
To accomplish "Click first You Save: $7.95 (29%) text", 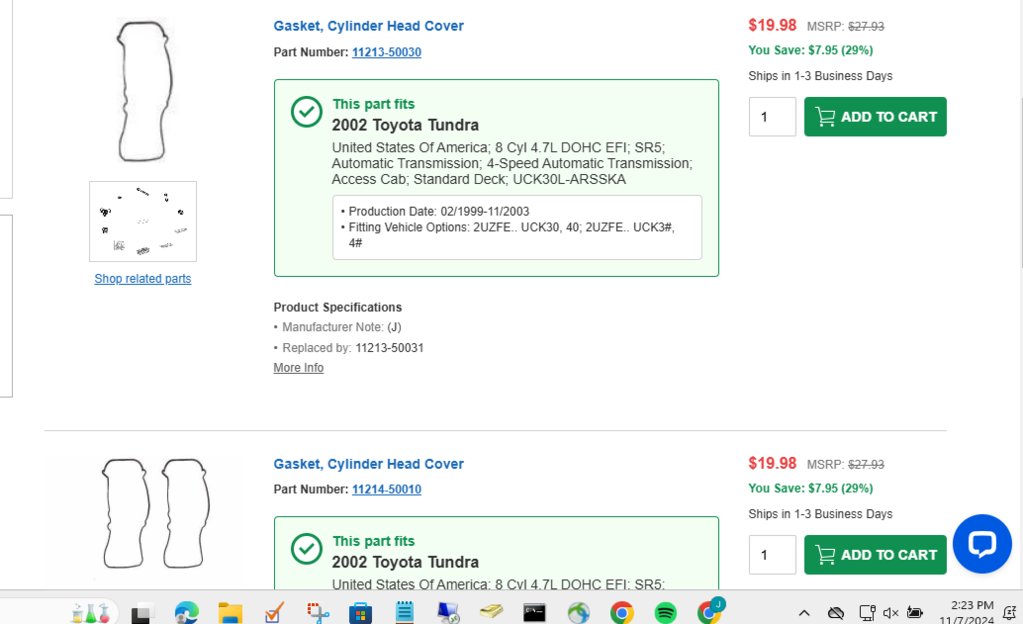I will coord(810,50).
